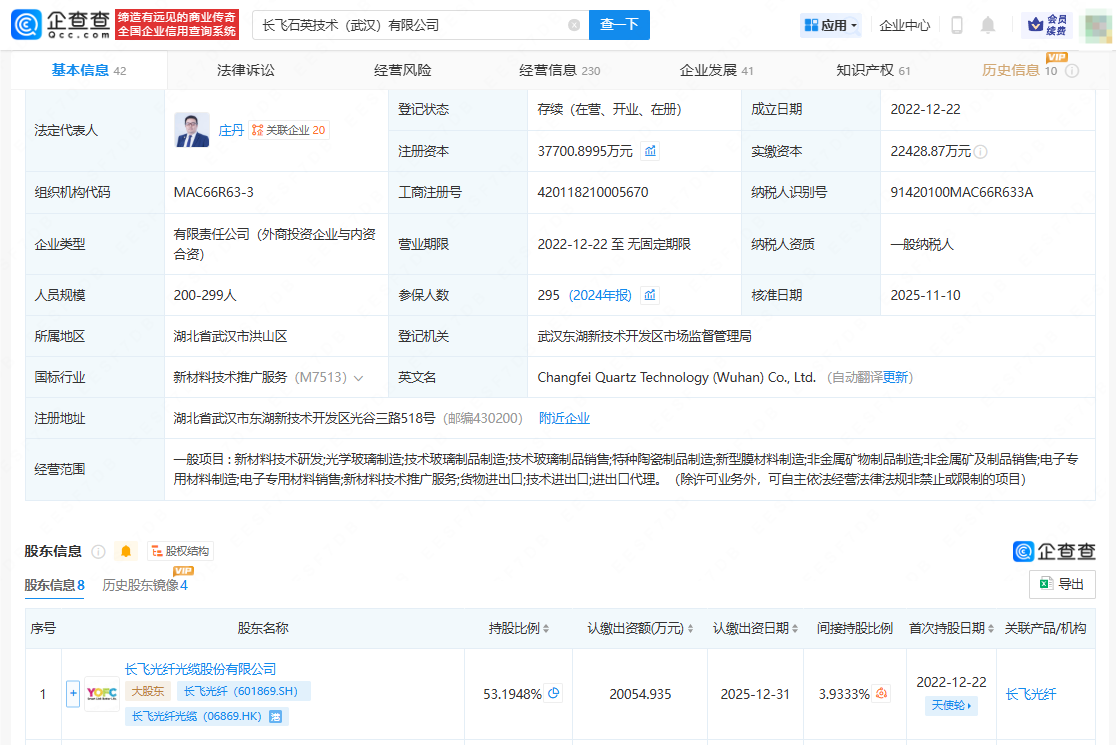Click the chart icon beside 注册资本 amount
Viewport: 1116px width, 745px height.
tap(650, 151)
